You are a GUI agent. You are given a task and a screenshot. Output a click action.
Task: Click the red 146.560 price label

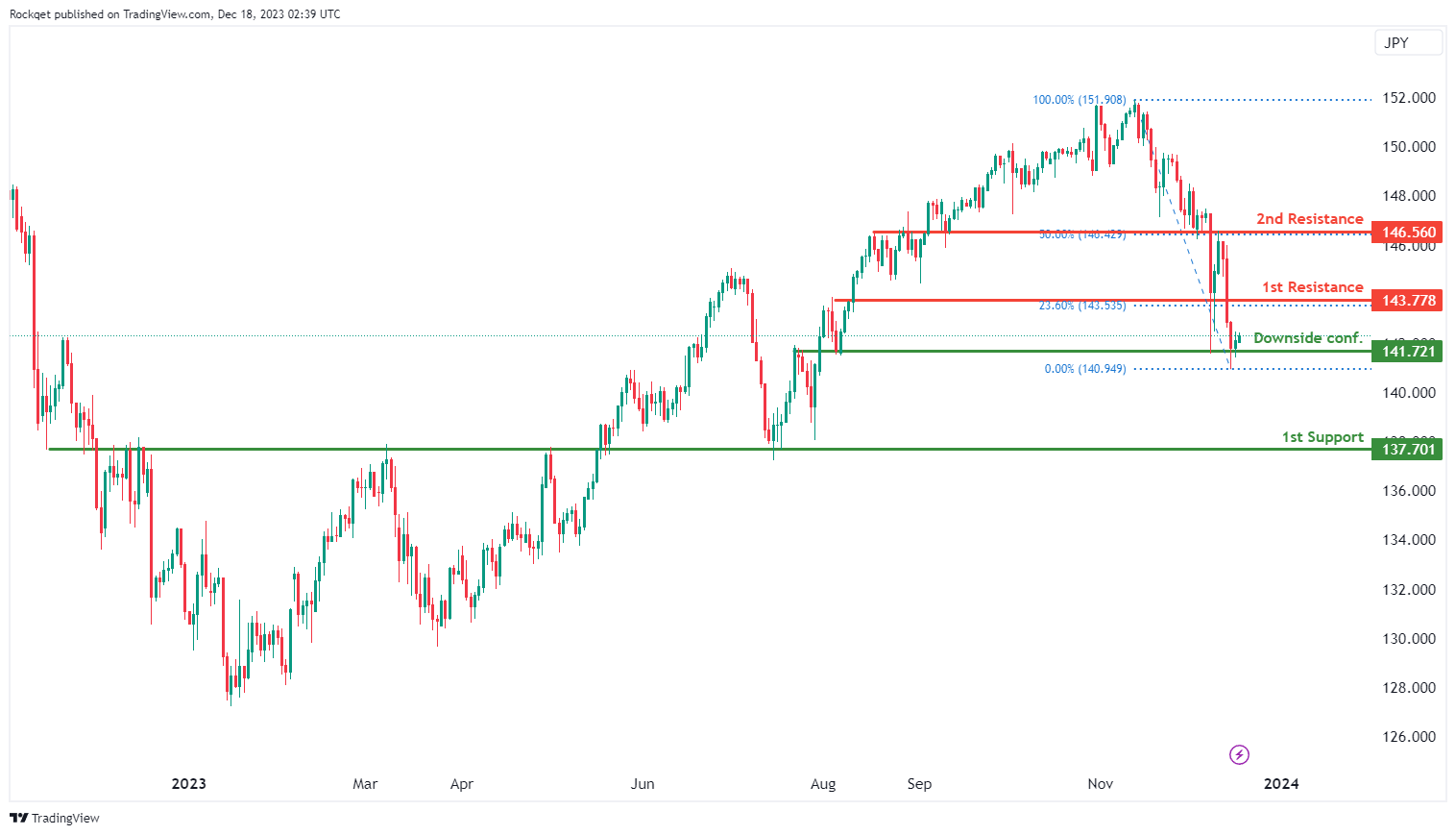1407,233
